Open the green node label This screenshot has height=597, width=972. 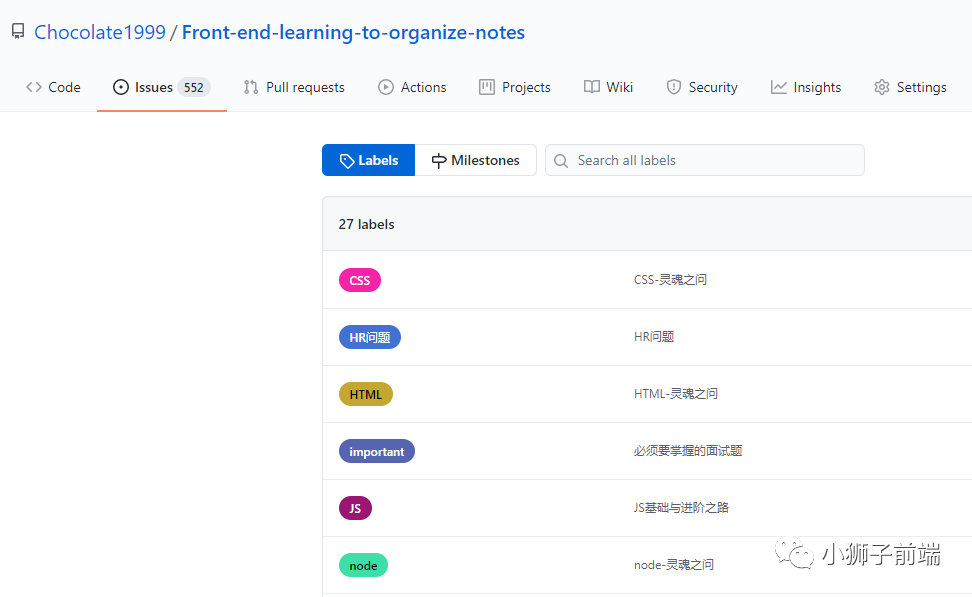click(363, 565)
